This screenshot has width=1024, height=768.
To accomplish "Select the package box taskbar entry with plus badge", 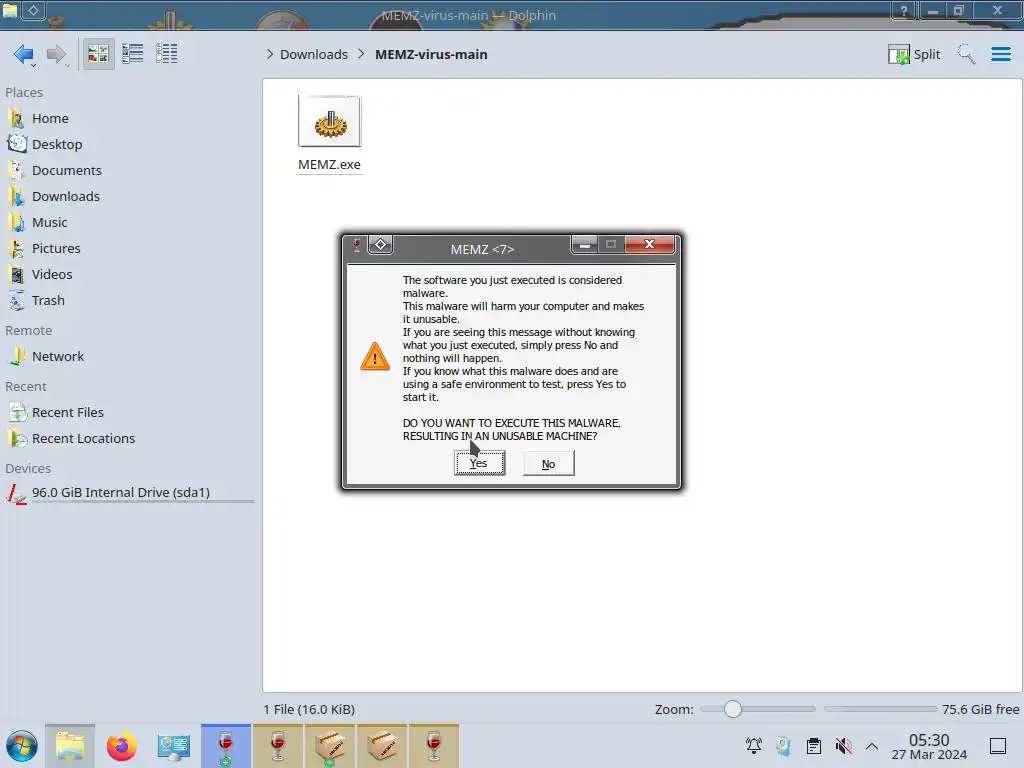I will (x=330, y=746).
